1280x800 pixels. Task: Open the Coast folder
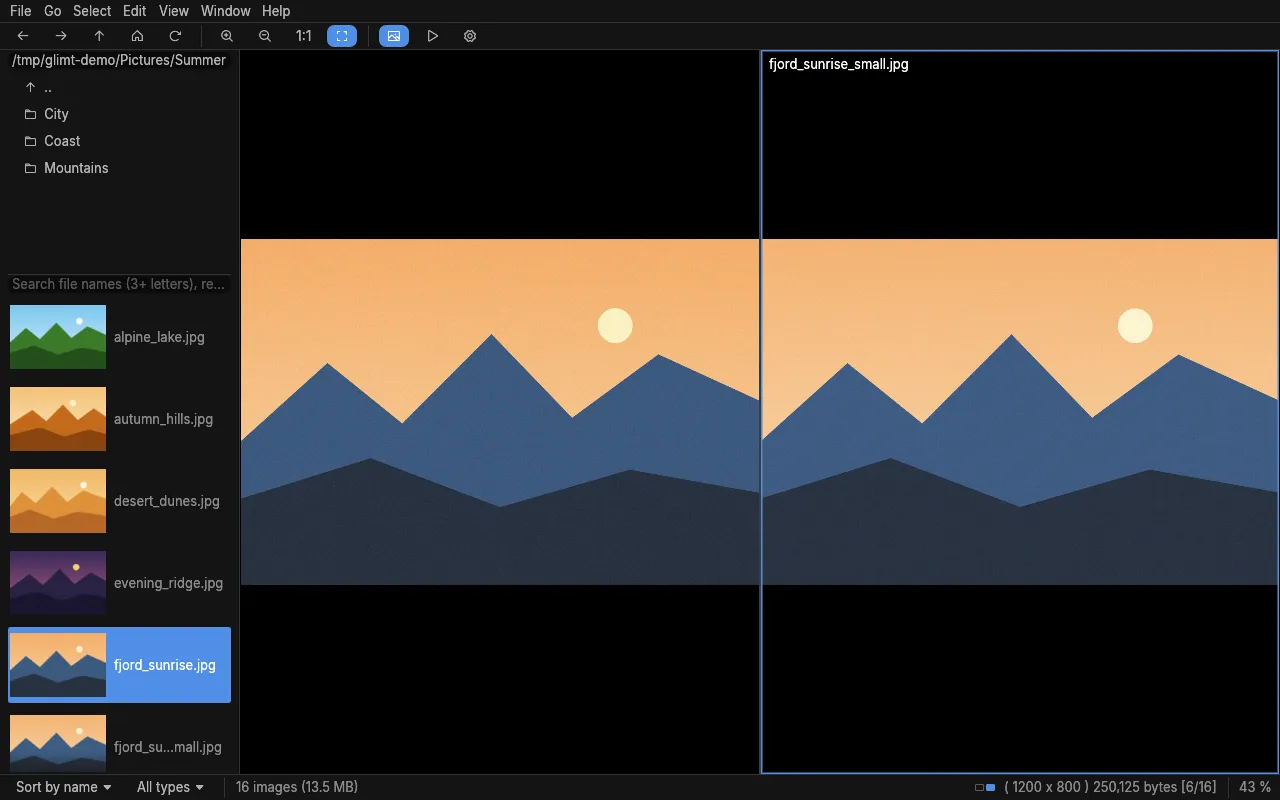119,141
